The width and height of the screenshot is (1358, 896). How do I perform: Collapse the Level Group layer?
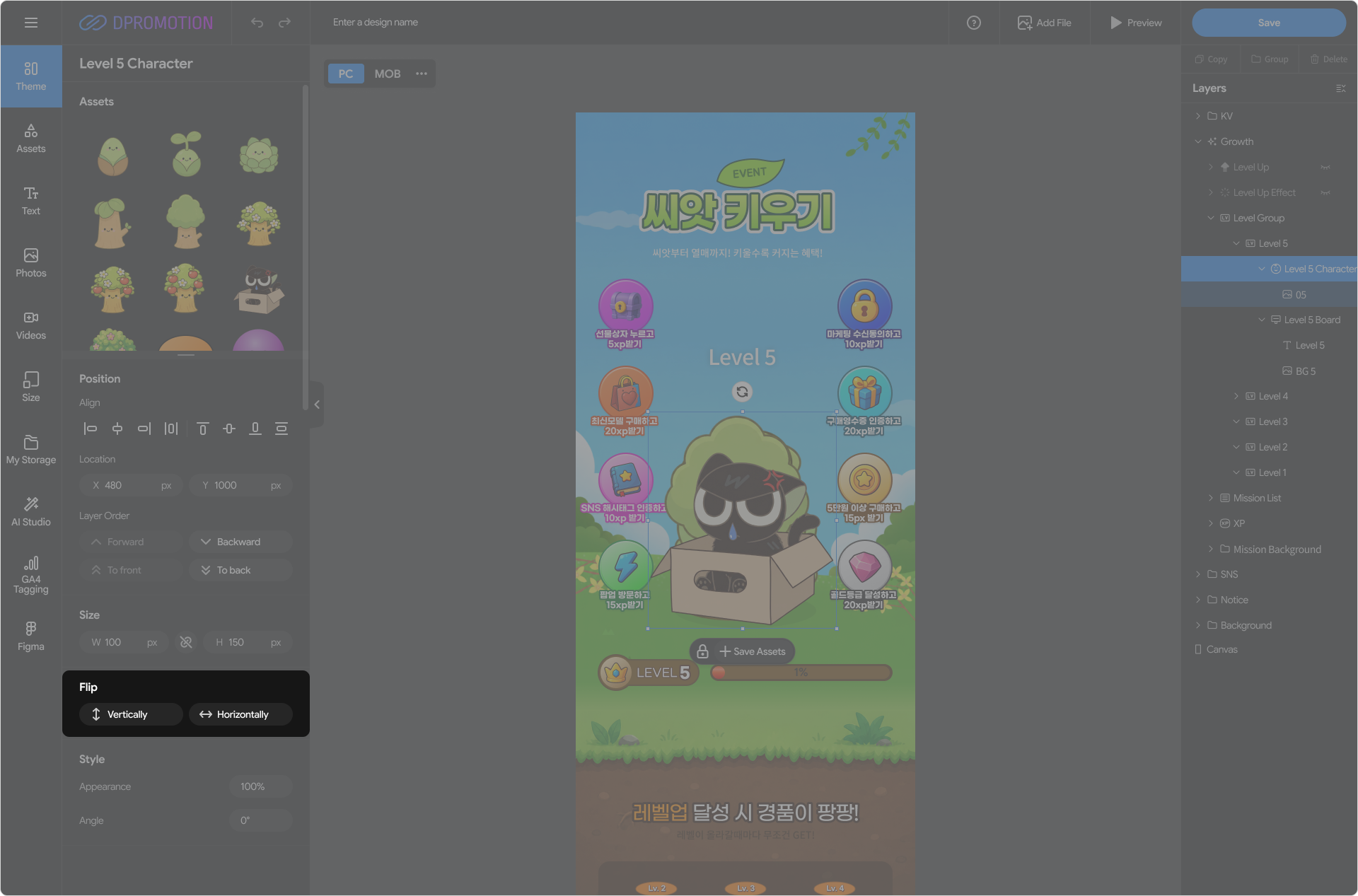pos(1210,218)
